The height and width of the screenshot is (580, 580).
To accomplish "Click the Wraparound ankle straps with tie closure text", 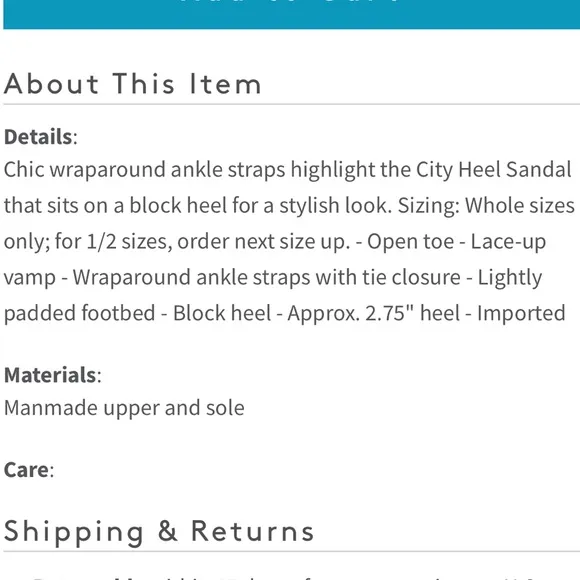I will 266,277.
